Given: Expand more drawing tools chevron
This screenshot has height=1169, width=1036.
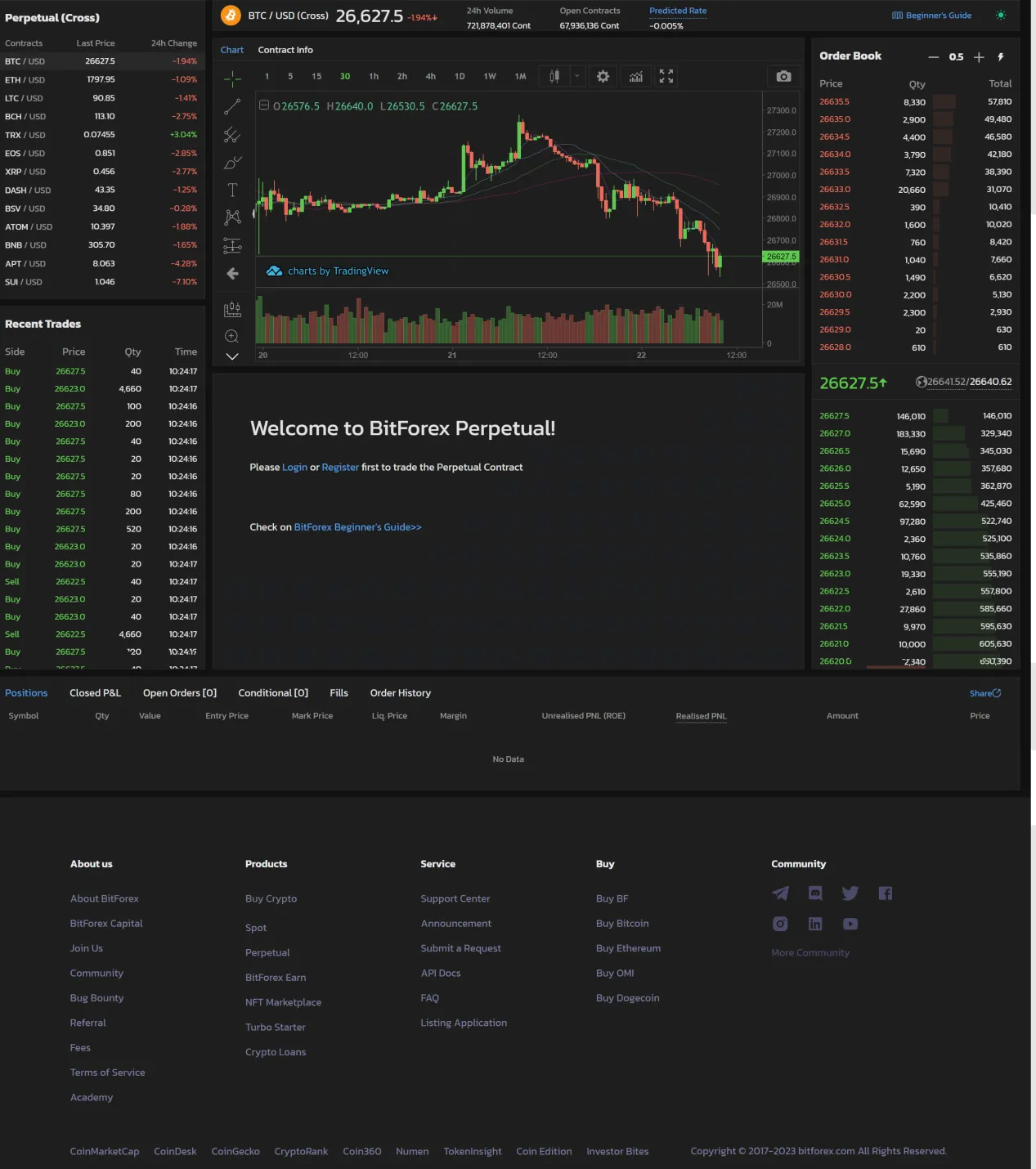Looking at the screenshot, I should pyautogui.click(x=232, y=356).
